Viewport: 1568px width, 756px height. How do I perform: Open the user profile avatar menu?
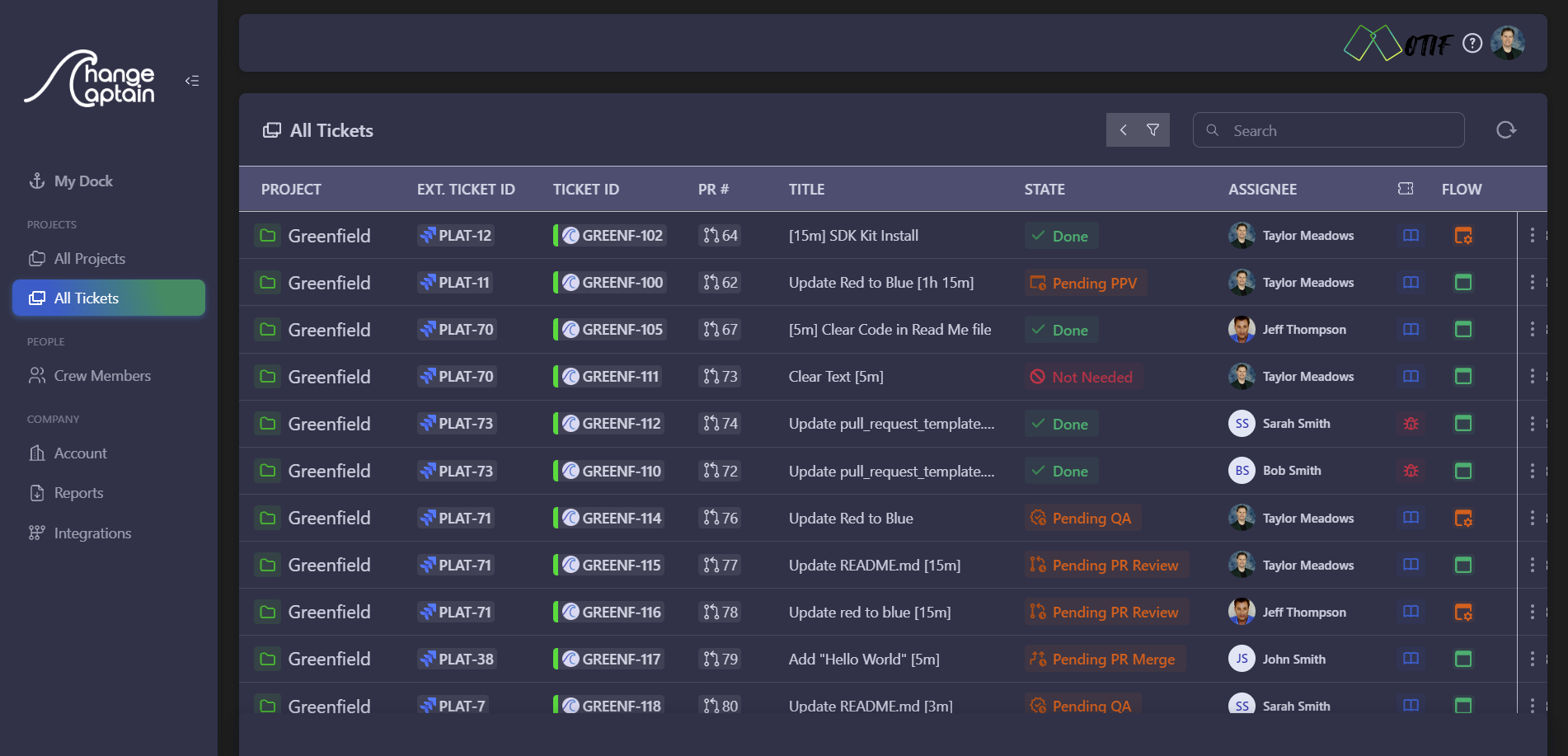[x=1508, y=43]
